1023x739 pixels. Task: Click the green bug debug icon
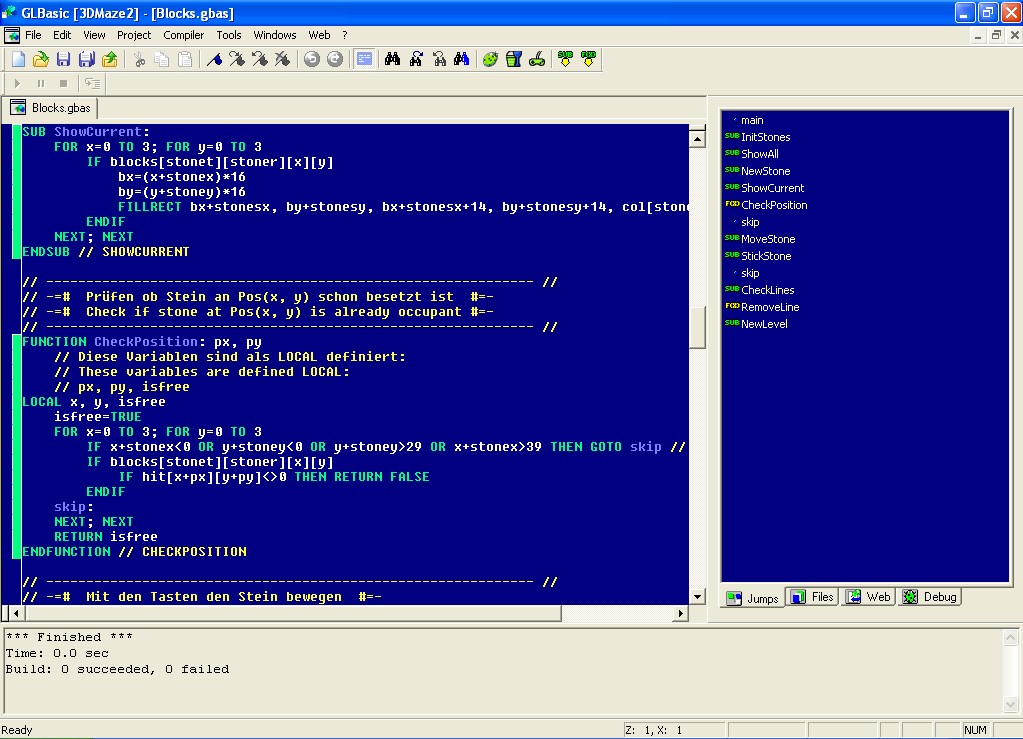tap(491, 59)
